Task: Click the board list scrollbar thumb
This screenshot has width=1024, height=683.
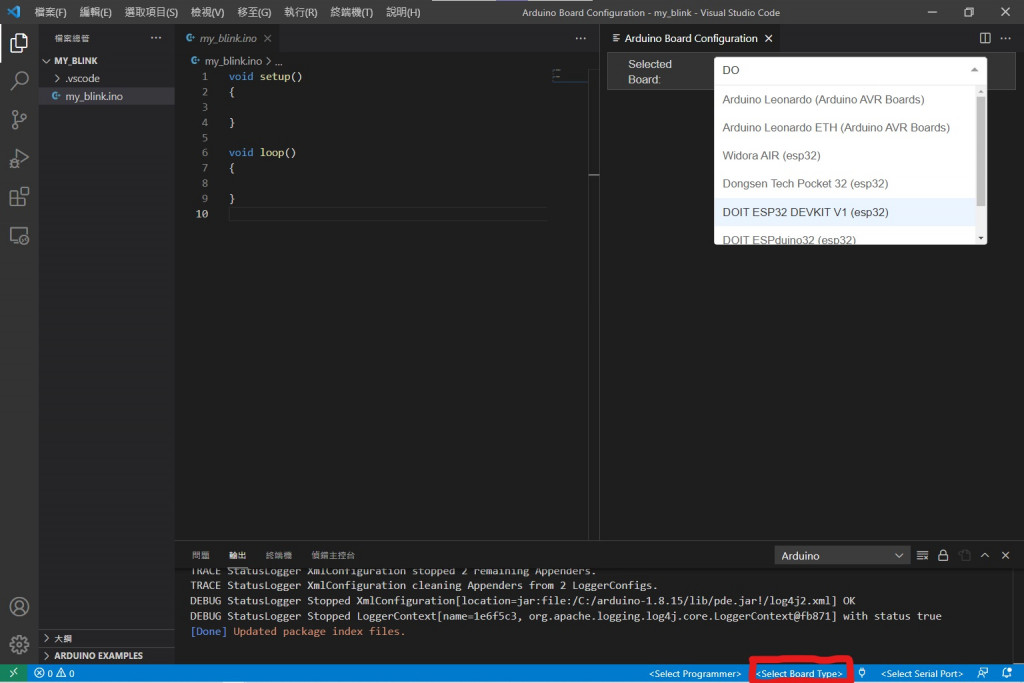Action: pyautogui.click(x=980, y=150)
